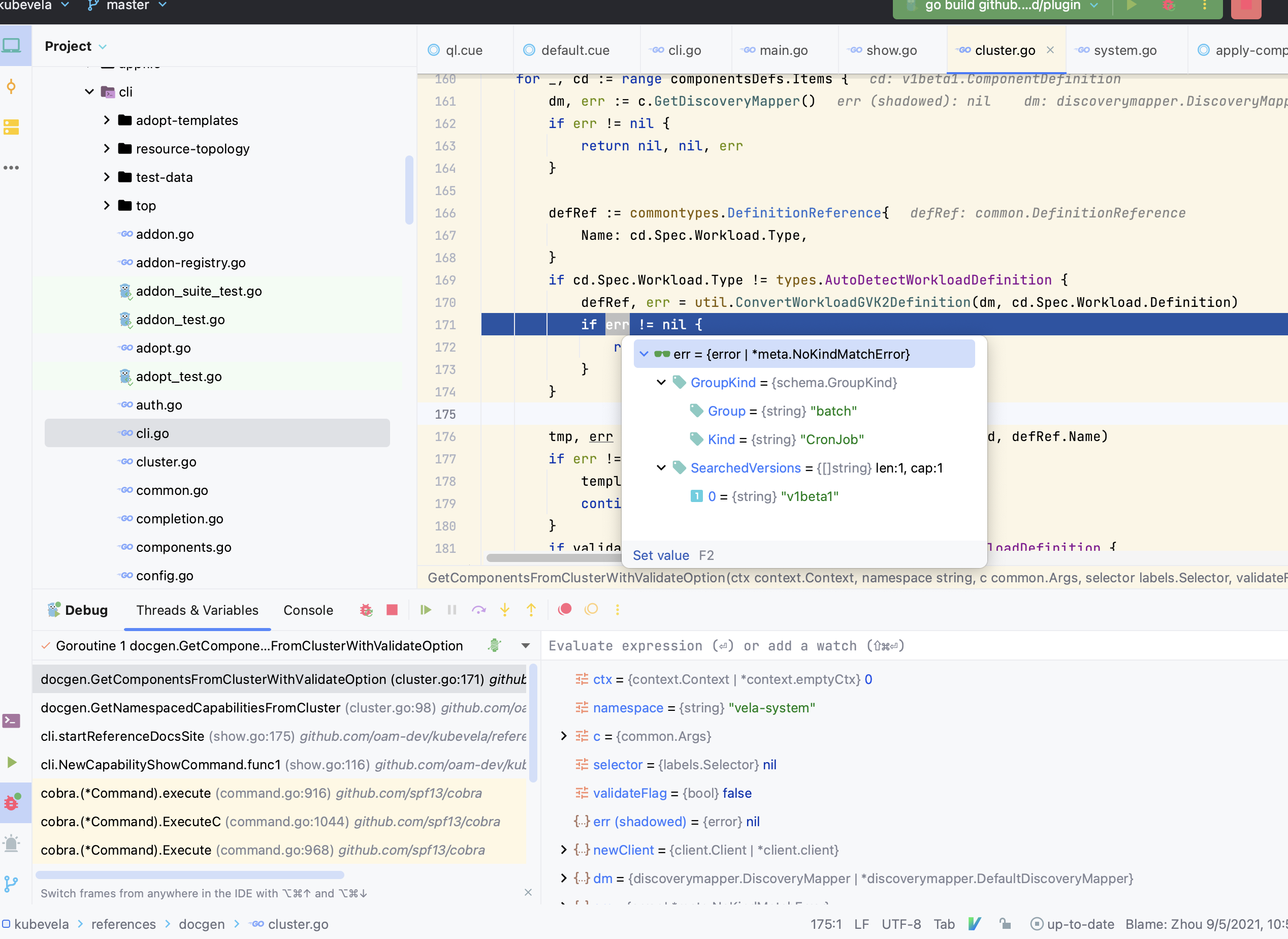
Task: Open addon_test.go in project tree
Action: (180, 320)
